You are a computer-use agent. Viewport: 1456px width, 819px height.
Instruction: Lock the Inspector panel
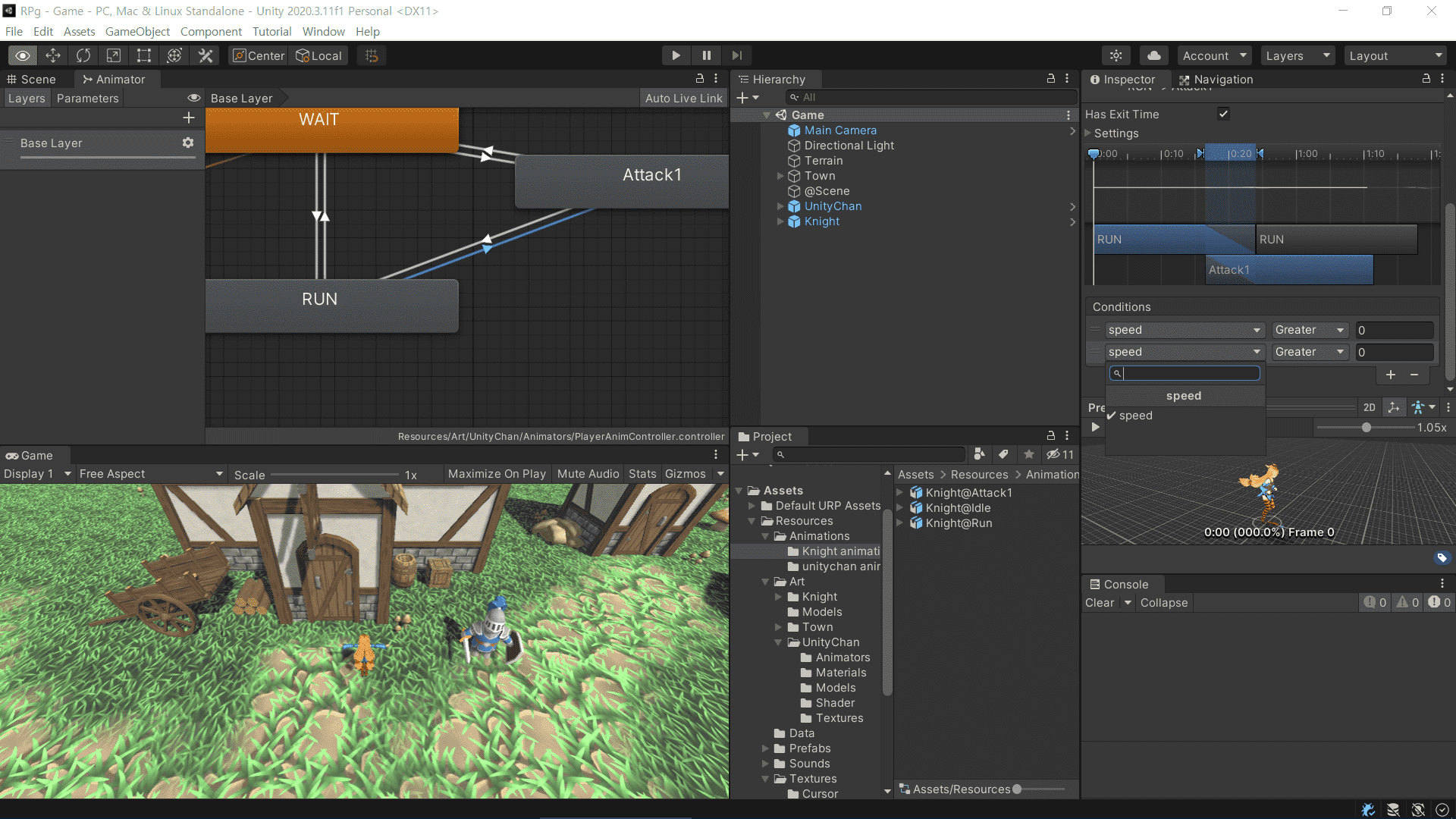pyautogui.click(x=1426, y=79)
